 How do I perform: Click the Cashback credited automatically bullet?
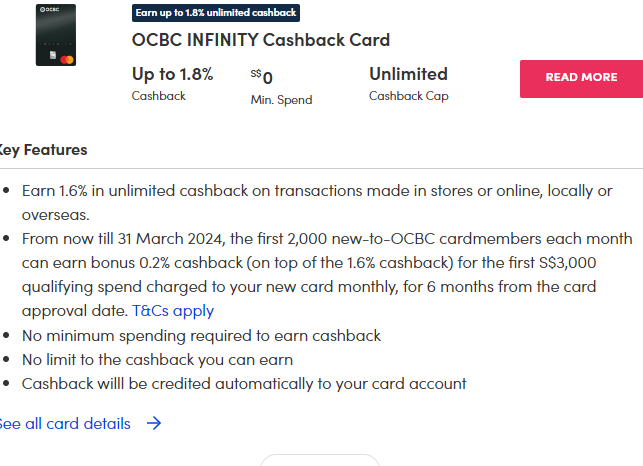coord(244,384)
